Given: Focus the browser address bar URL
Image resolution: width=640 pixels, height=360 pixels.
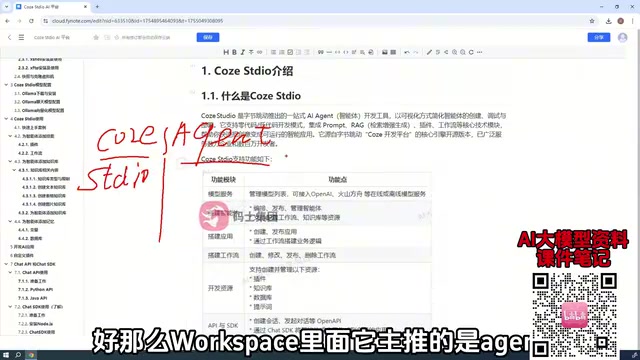Looking at the screenshot, I should click(137, 21).
